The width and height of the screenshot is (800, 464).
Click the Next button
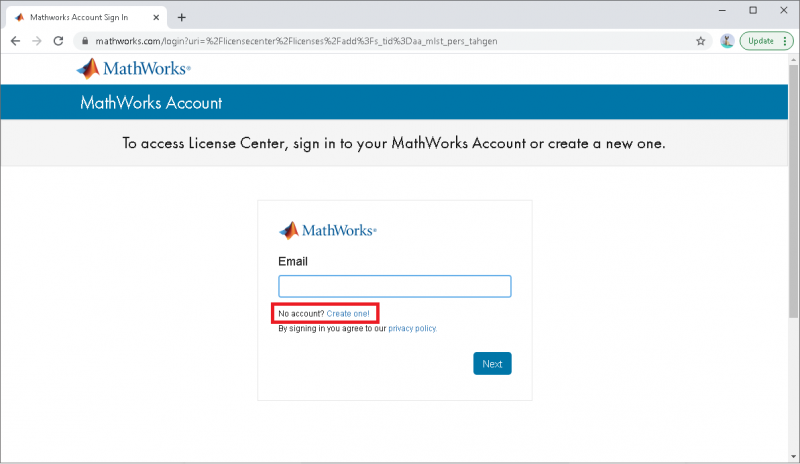(492, 363)
